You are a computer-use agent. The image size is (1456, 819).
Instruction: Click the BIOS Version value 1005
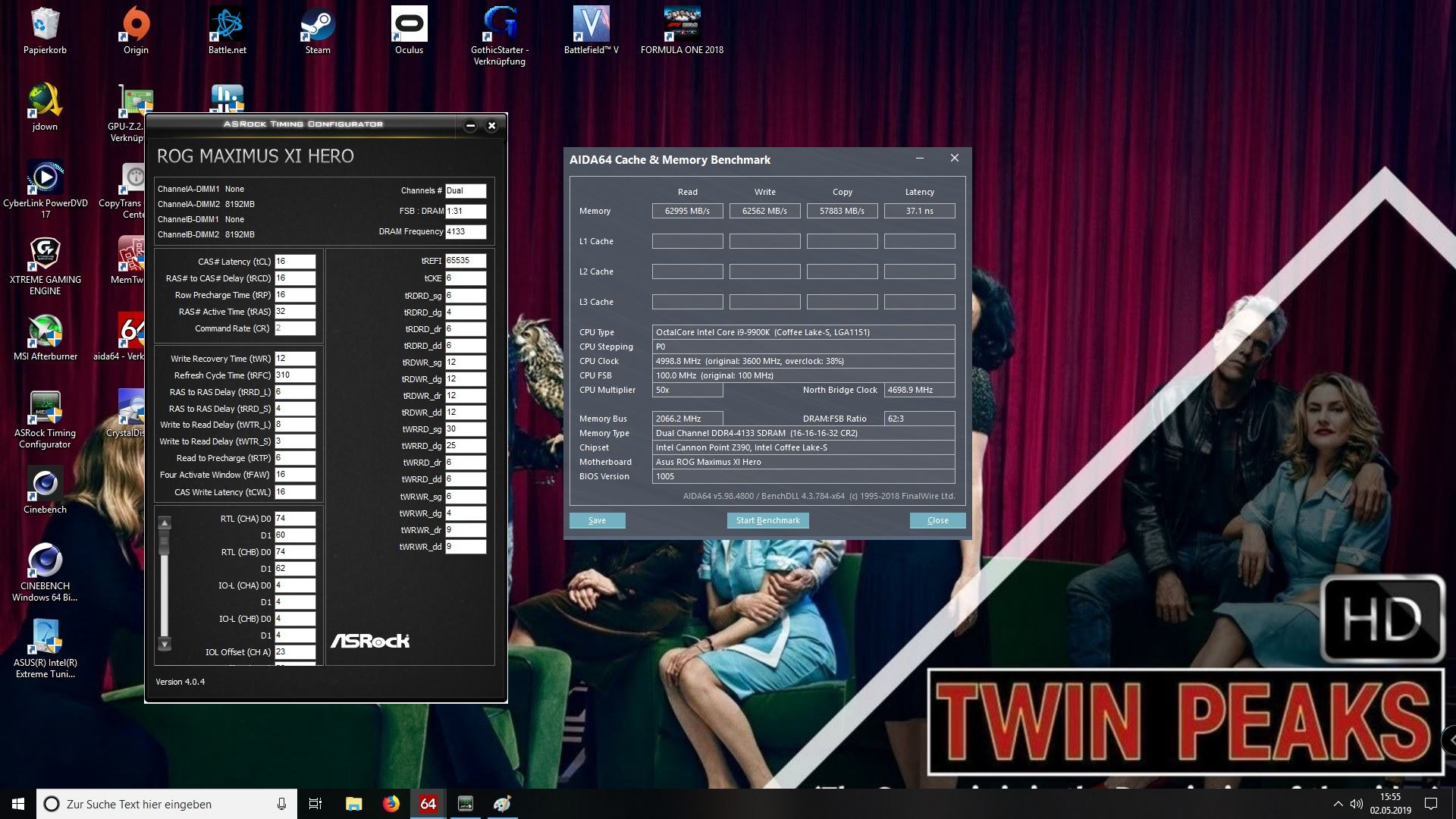[x=803, y=476]
